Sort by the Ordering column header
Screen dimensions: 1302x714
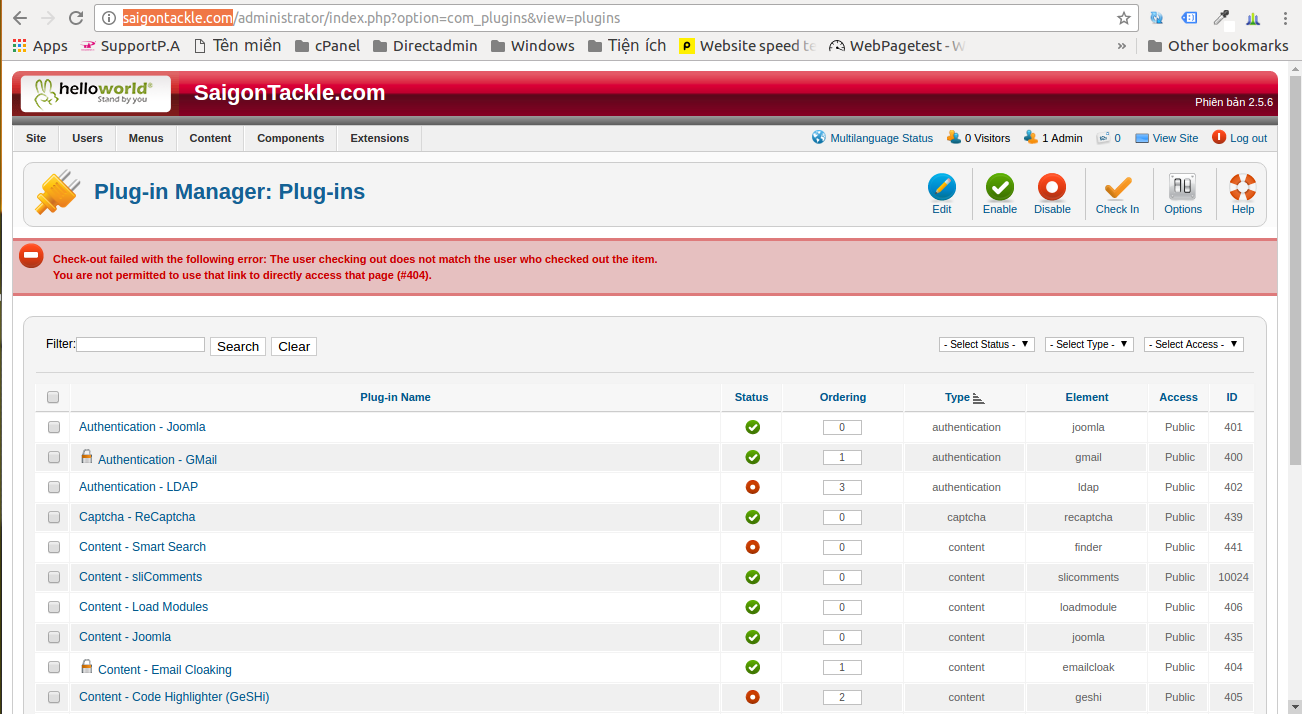[843, 397]
